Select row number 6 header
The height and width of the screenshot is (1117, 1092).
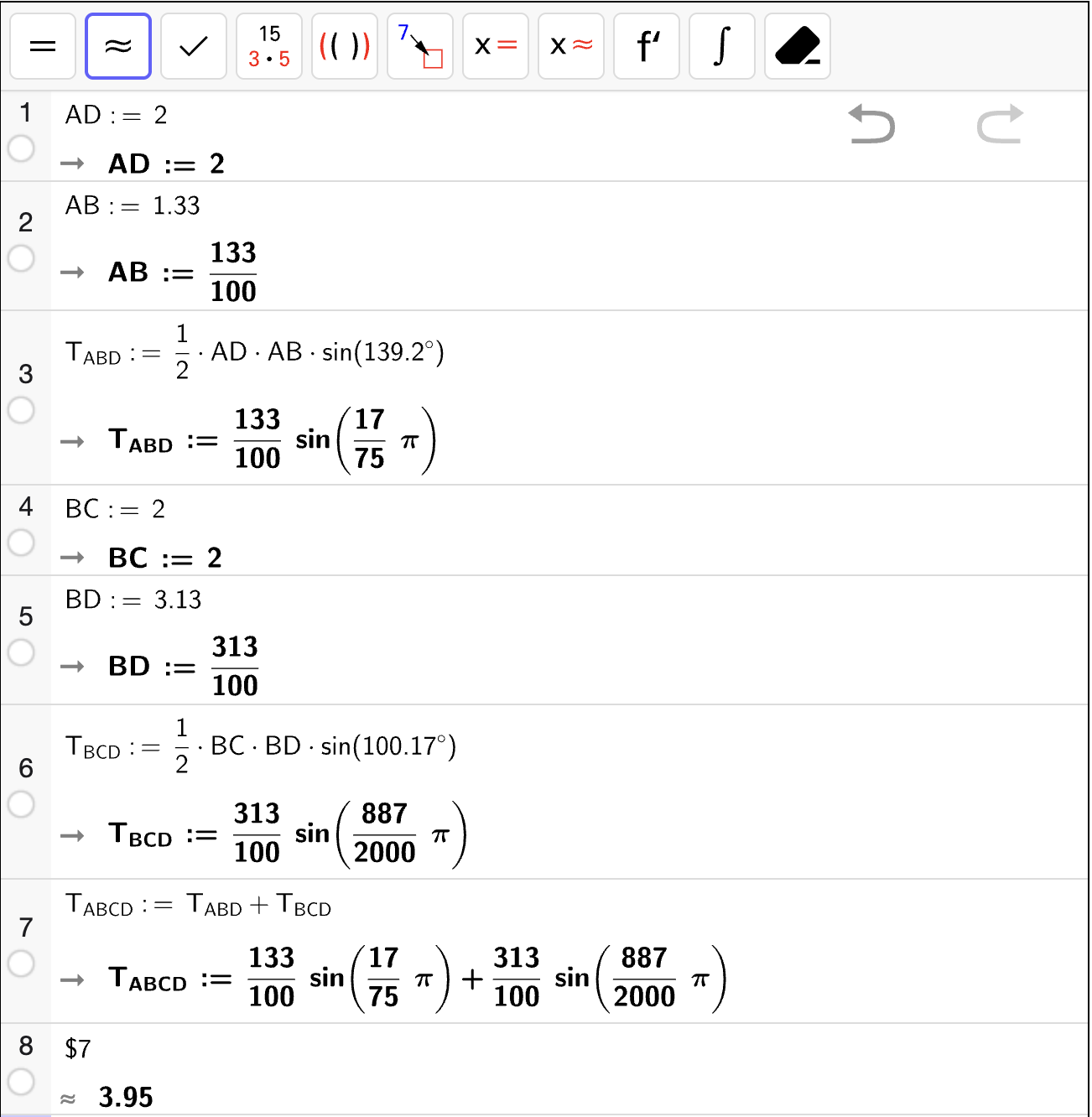click(x=26, y=768)
